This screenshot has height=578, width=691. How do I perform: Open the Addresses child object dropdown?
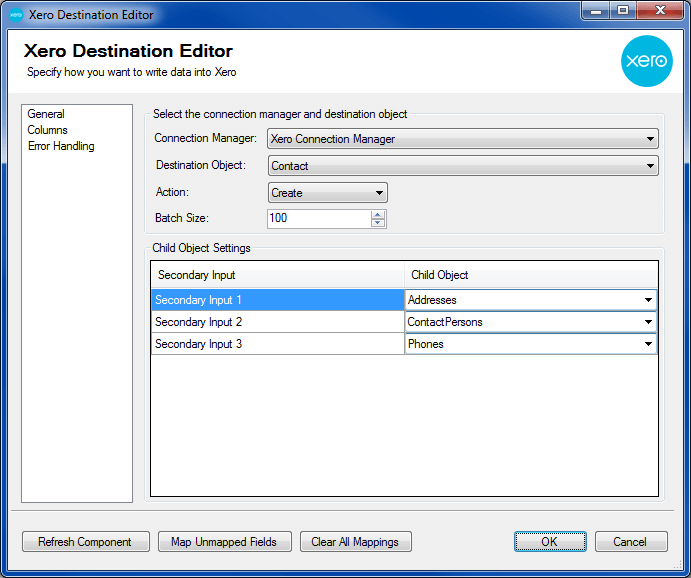[x=531, y=300]
